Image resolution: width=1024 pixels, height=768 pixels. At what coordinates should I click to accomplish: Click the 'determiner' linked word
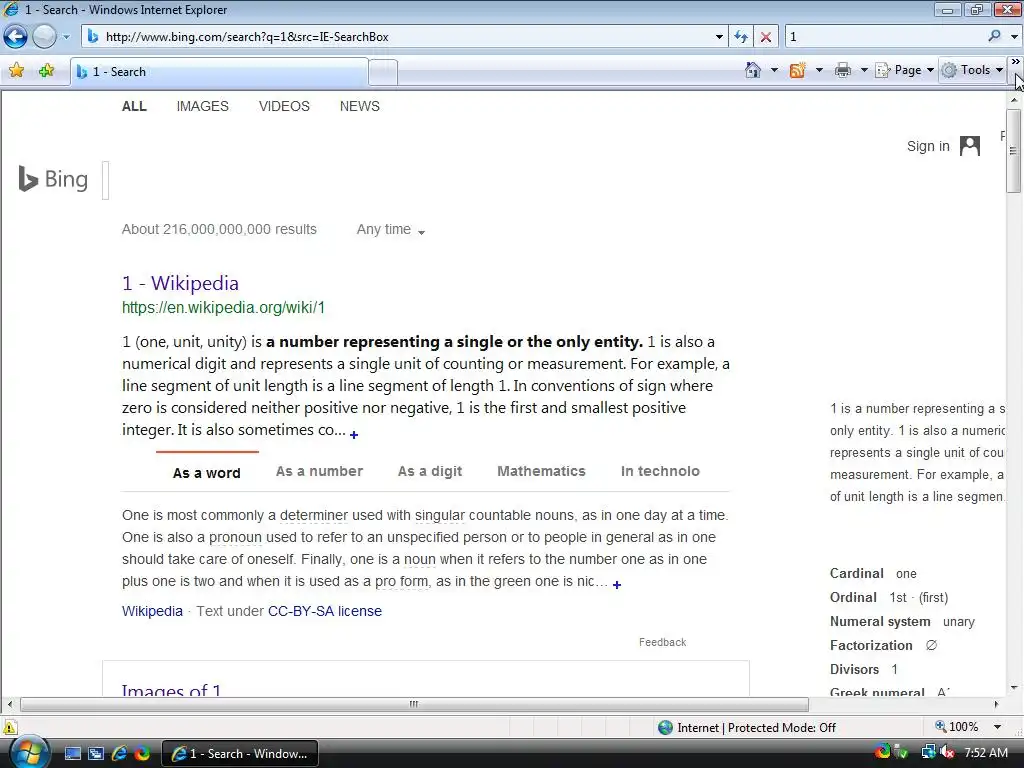tap(314, 515)
